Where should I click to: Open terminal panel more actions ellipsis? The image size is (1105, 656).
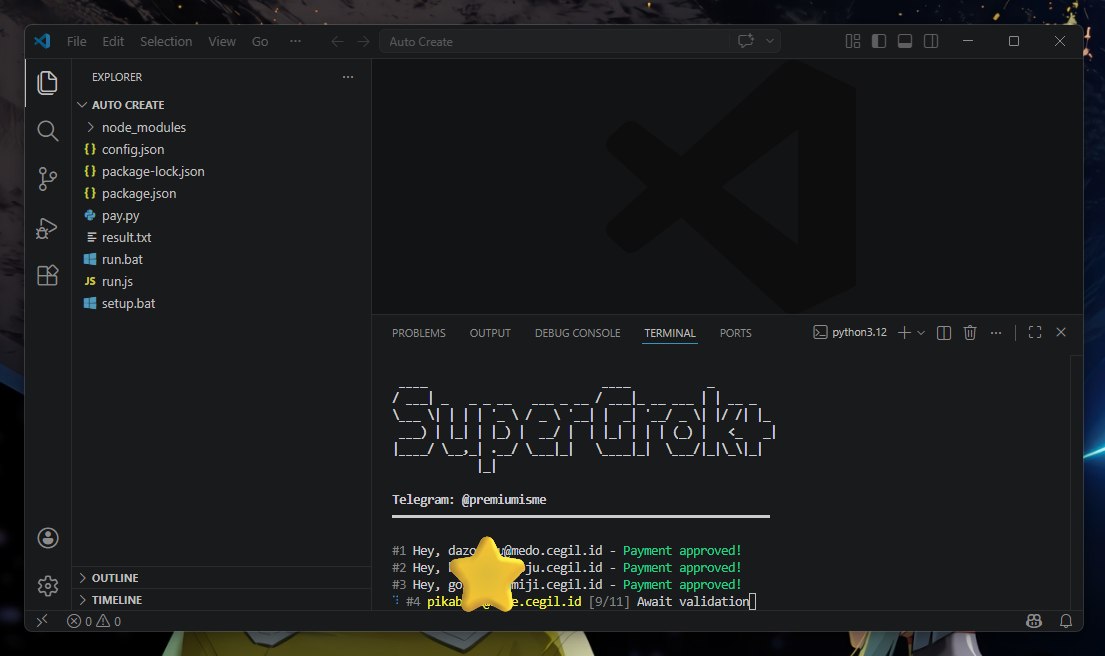coord(996,333)
